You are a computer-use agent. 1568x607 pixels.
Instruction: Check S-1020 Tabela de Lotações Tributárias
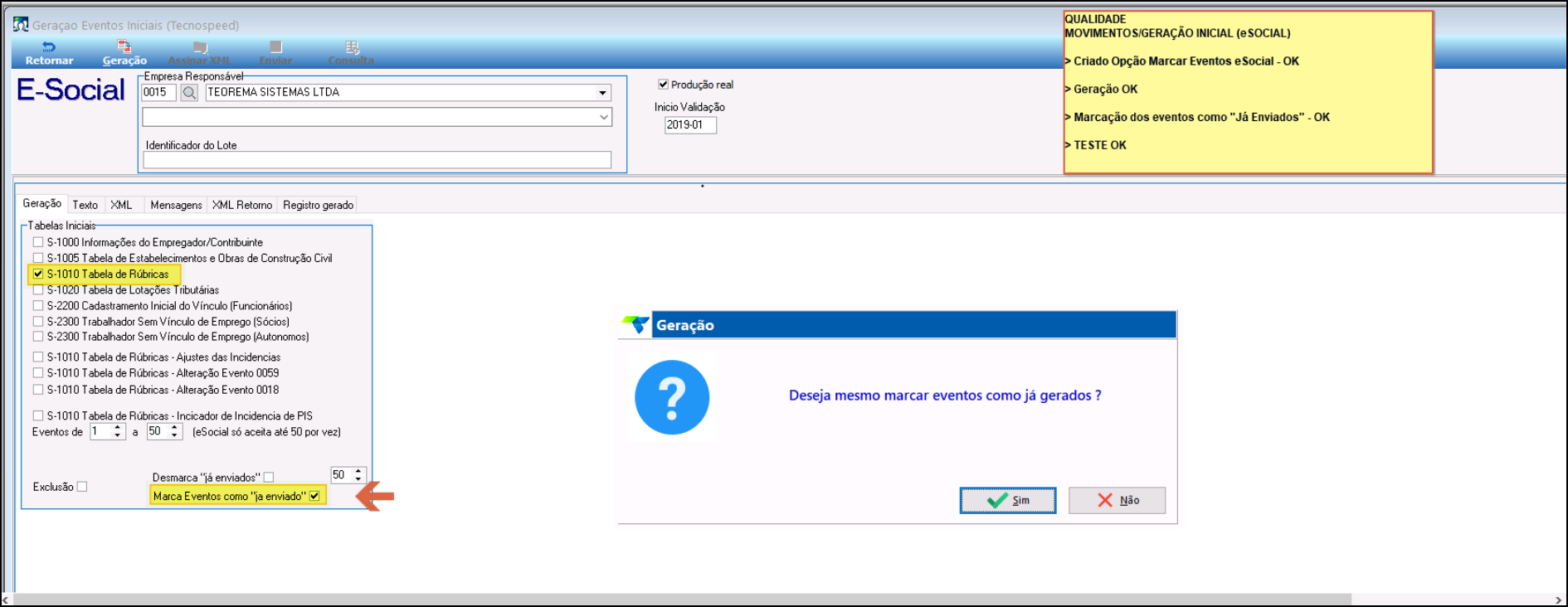point(38,290)
